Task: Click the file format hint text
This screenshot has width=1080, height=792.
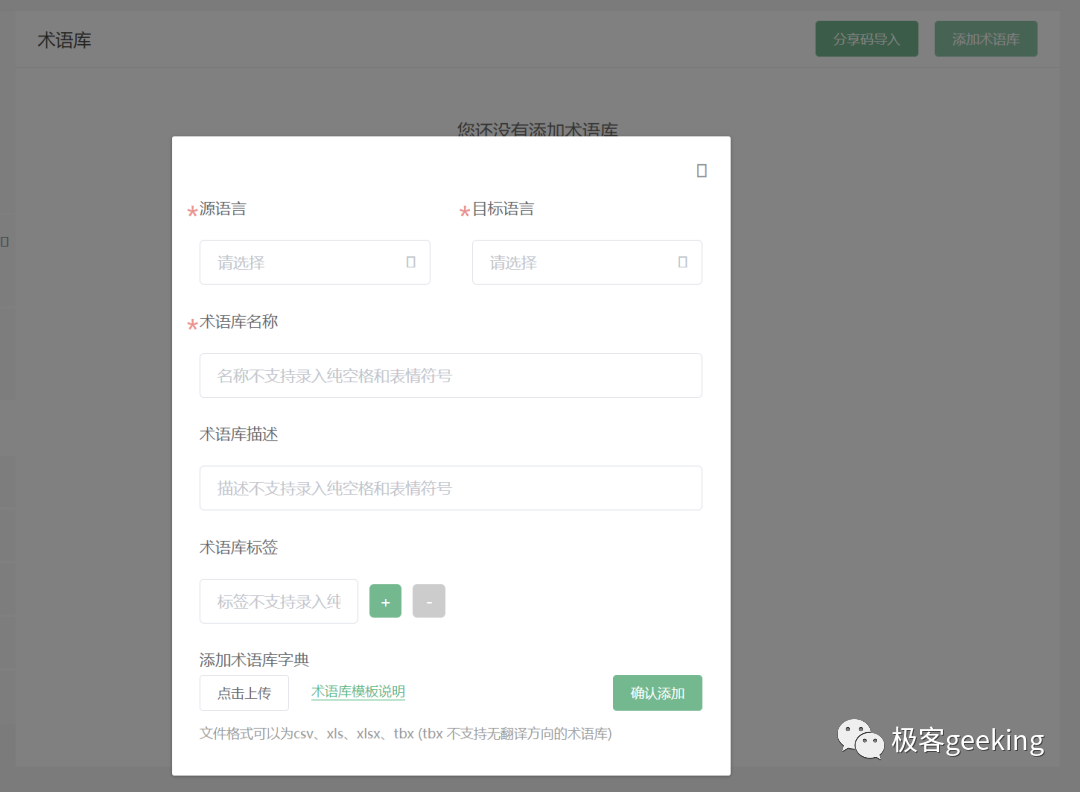Action: point(405,733)
